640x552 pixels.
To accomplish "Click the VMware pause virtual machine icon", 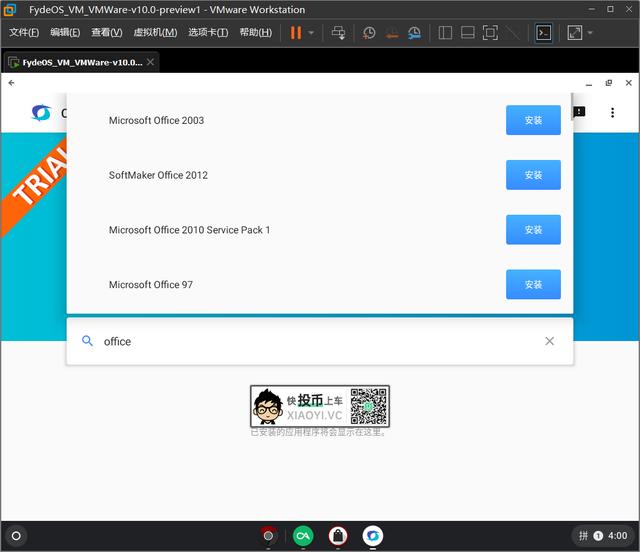I will point(296,33).
